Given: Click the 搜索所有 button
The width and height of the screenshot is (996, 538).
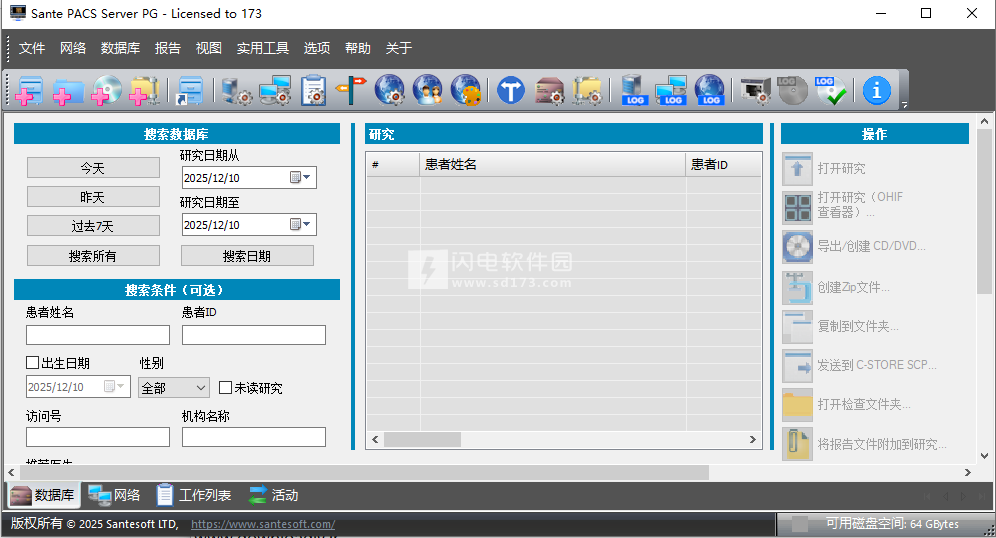Looking at the screenshot, I should click(x=93, y=256).
